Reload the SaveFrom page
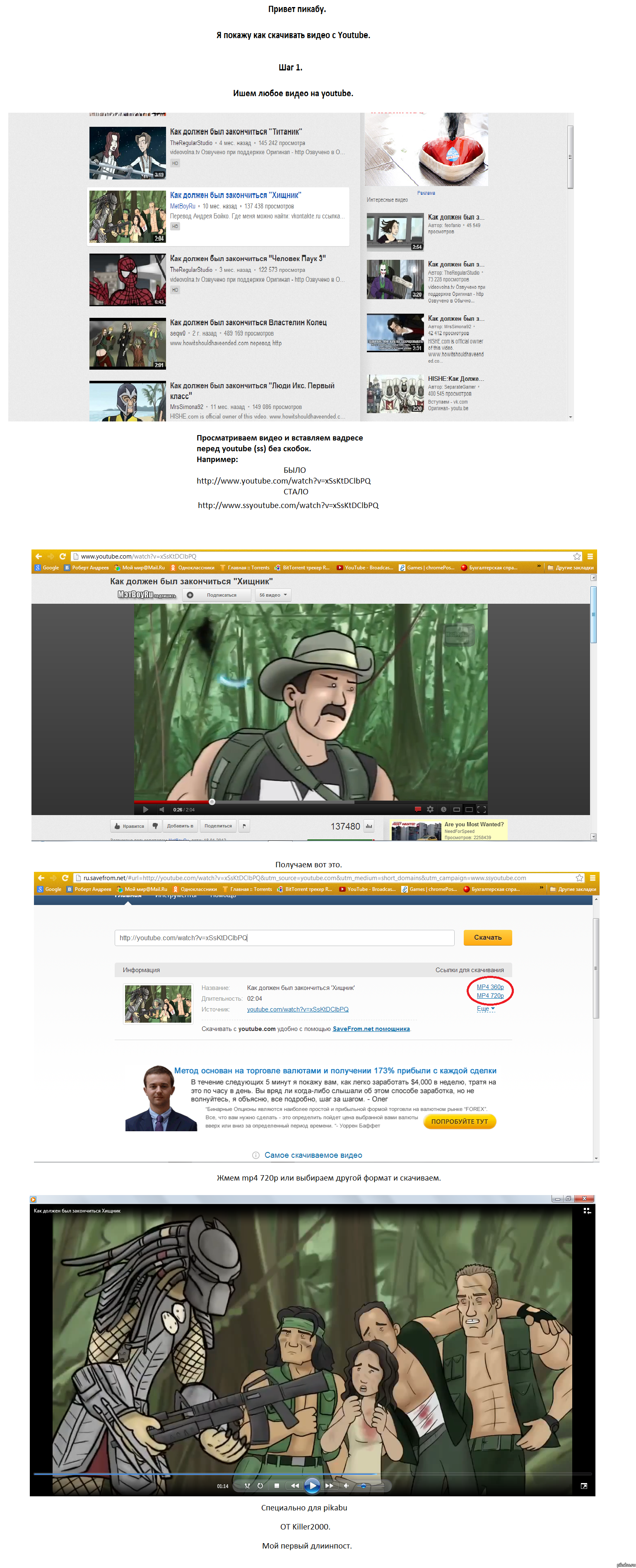The width and height of the screenshot is (636, 1568). pos(65,878)
